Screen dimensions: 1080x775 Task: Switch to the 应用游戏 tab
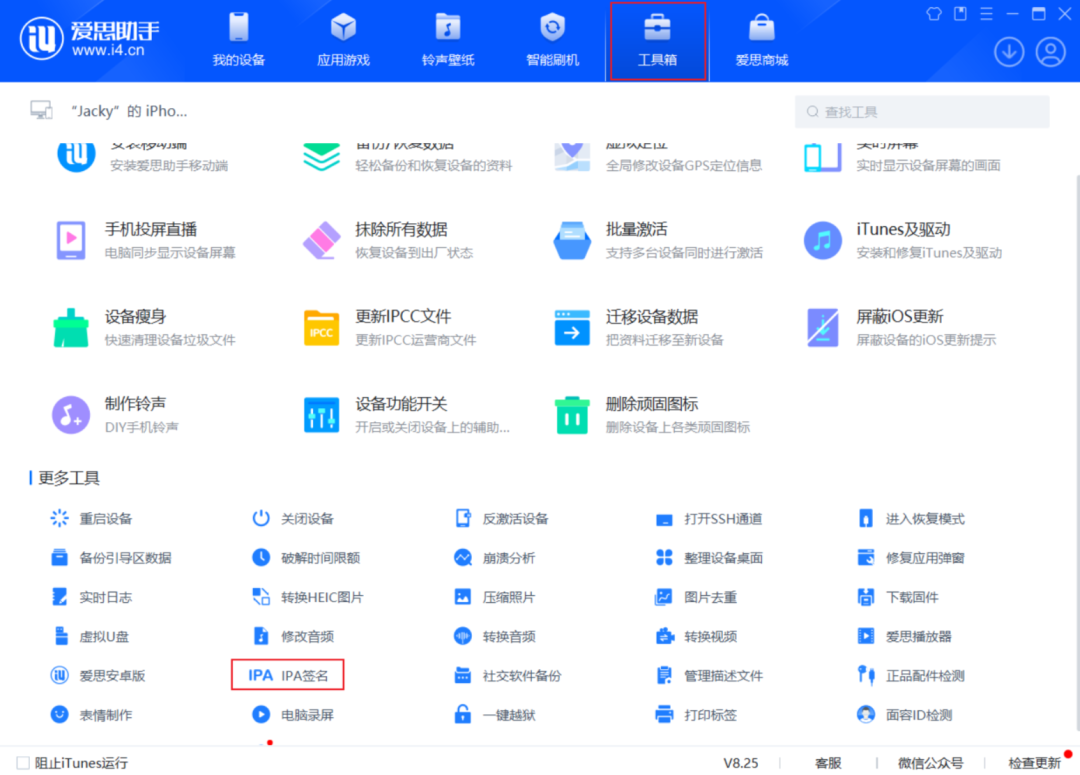click(x=343, y=40)
